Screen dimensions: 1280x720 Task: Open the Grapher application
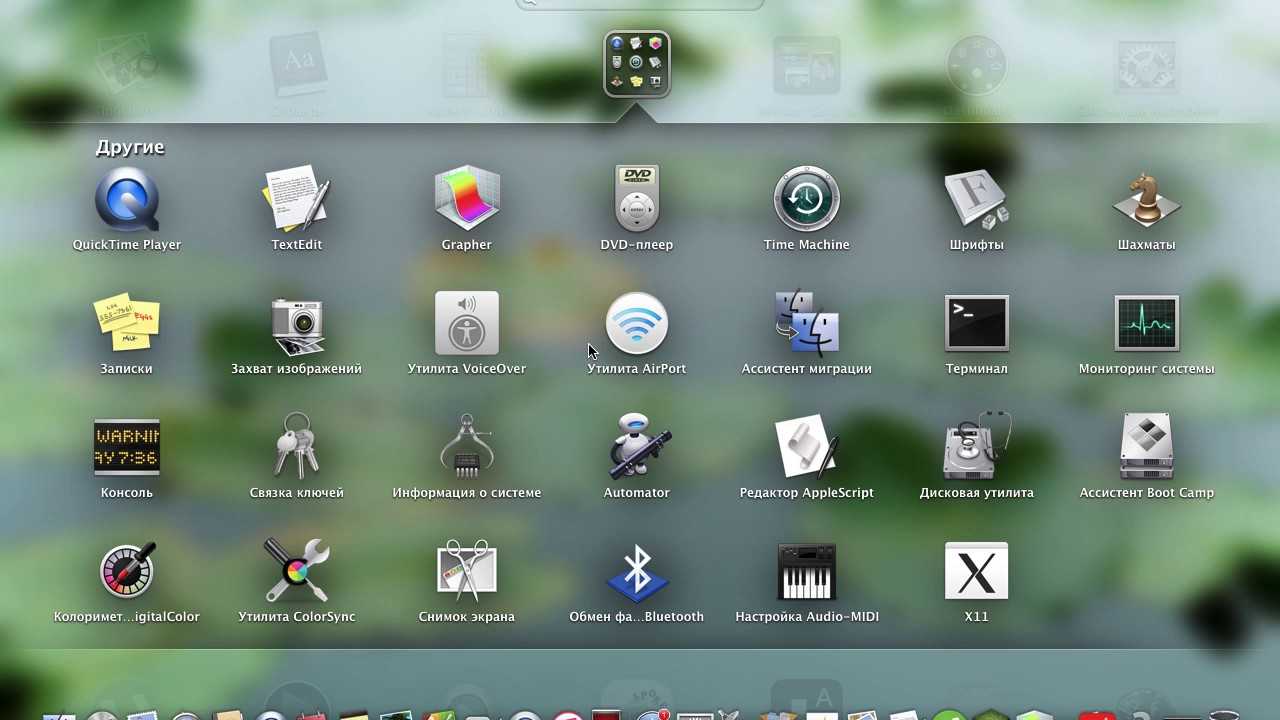(x=467, y=199)
